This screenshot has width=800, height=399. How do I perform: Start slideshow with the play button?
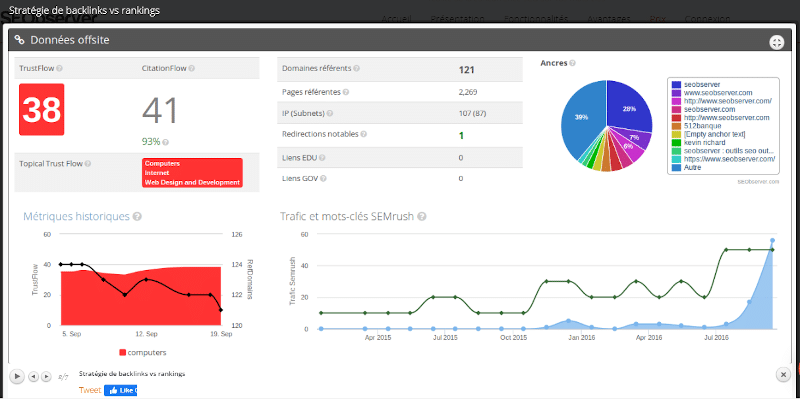click(x=16, y=376)
